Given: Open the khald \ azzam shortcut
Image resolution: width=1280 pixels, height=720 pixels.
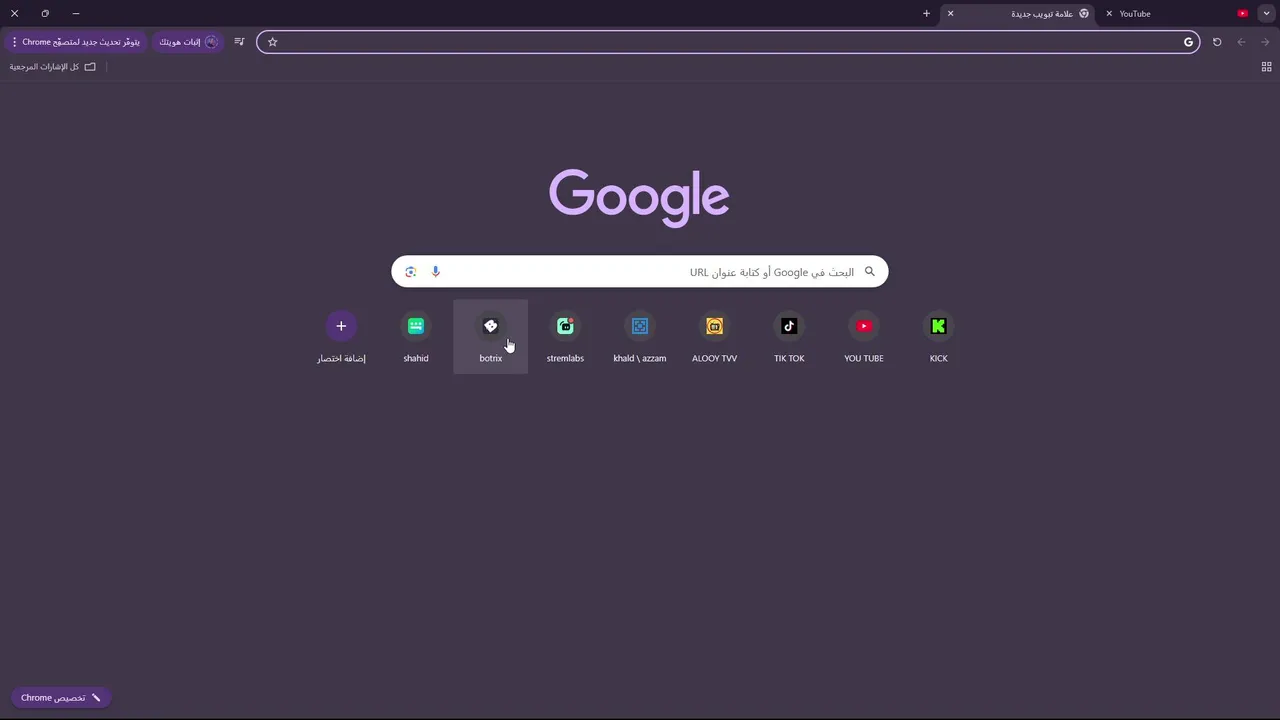Looking at the screenshot, I should point(640,337).
